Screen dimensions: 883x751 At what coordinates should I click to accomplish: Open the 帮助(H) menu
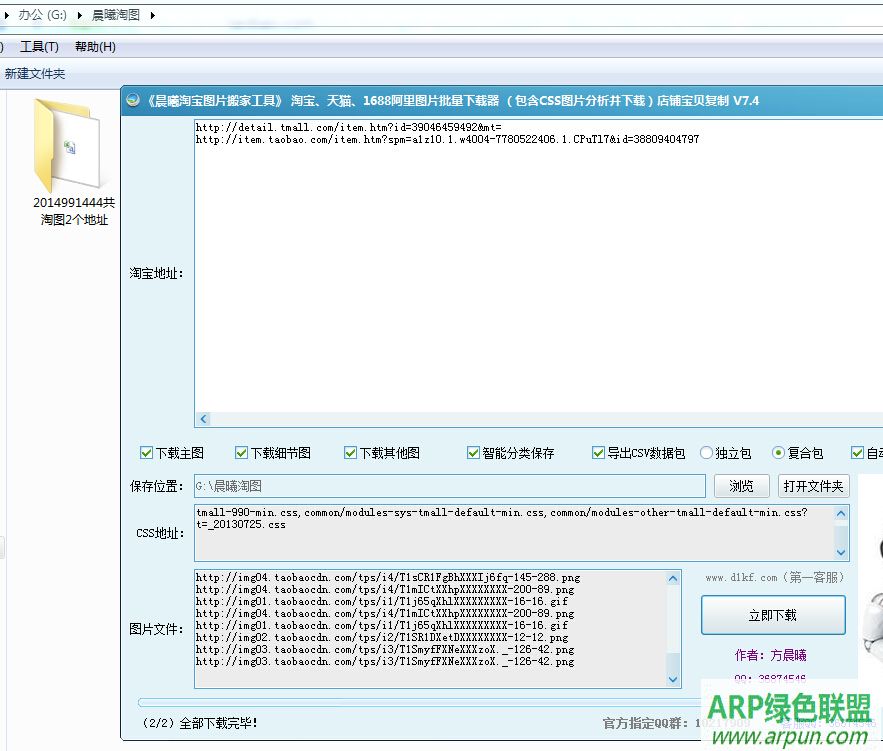(x=95, y=47)
